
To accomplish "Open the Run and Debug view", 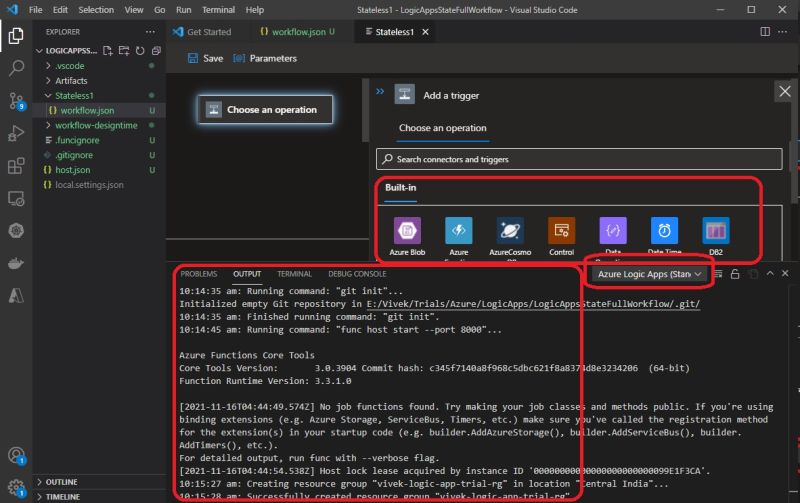I will (16, 133).
